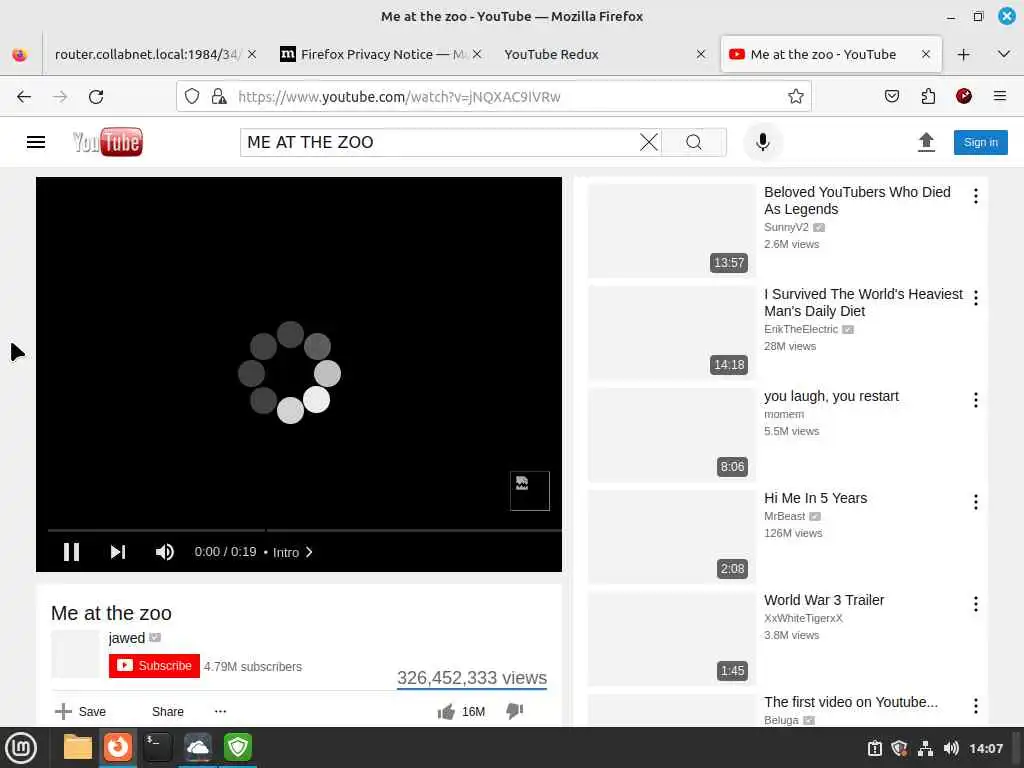The width and height of the screenshot is (1024, 768).
Task: Open menu for The first video on Youtube
Action: pos(976,705)
